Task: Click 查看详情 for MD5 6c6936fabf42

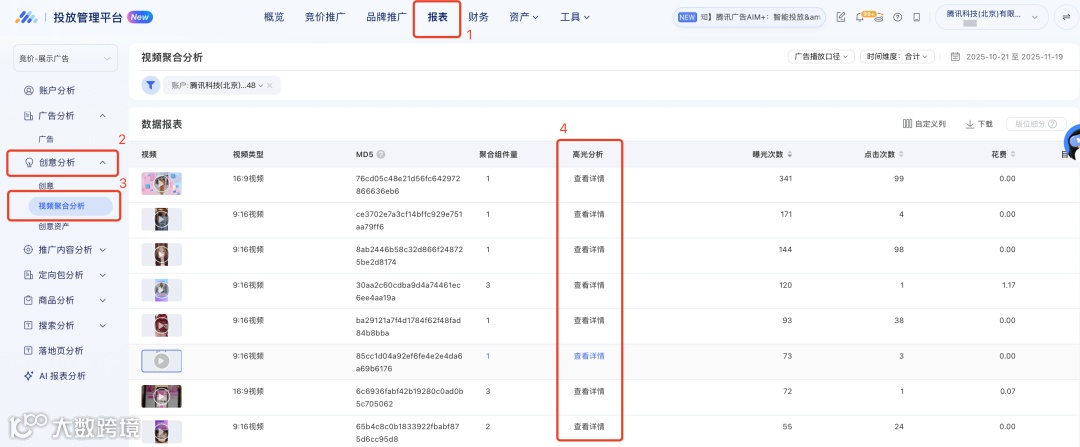Action: pos(589,391)
